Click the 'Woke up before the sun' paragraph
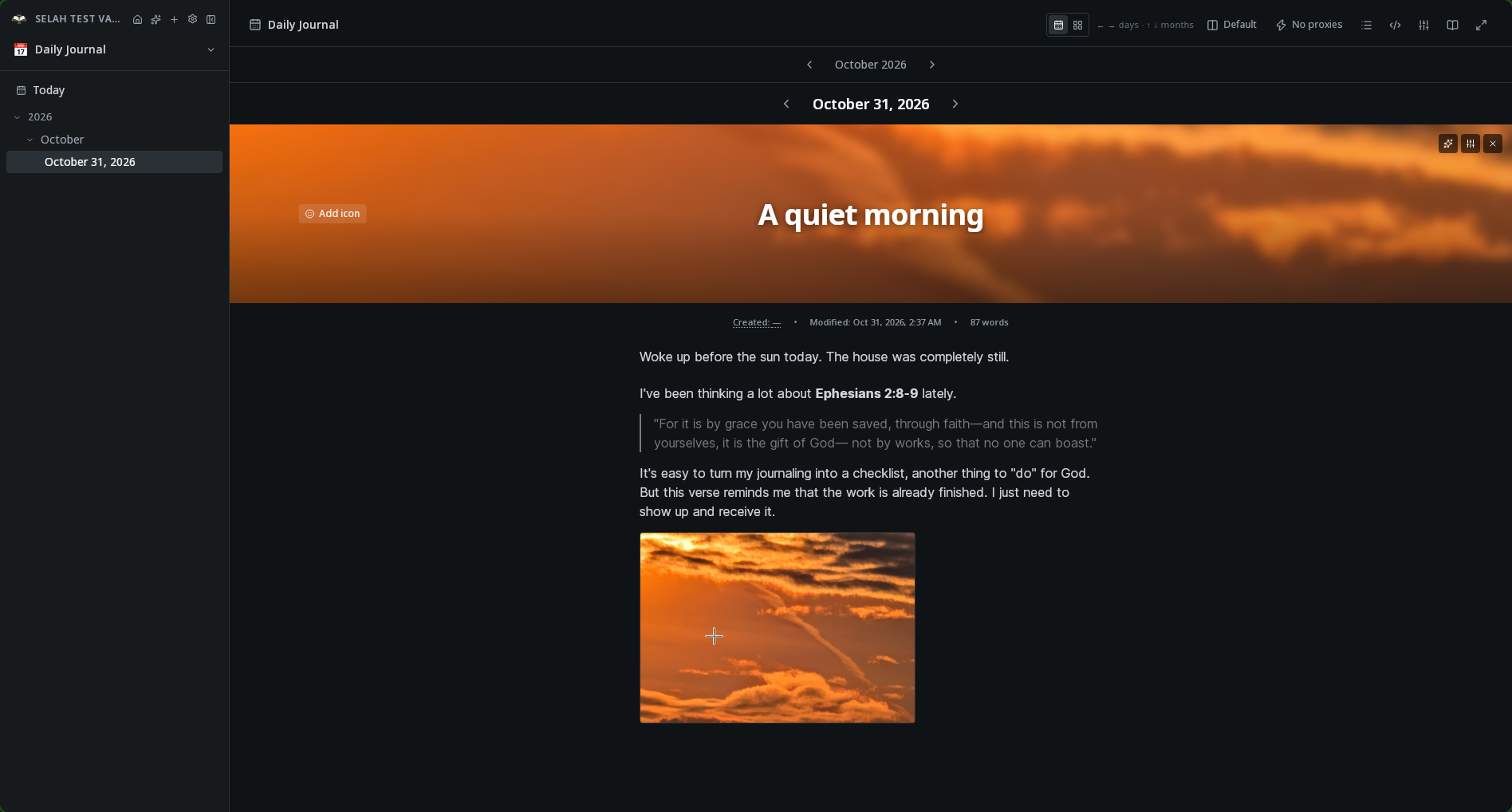The image size is (1512, 812). 824,357
